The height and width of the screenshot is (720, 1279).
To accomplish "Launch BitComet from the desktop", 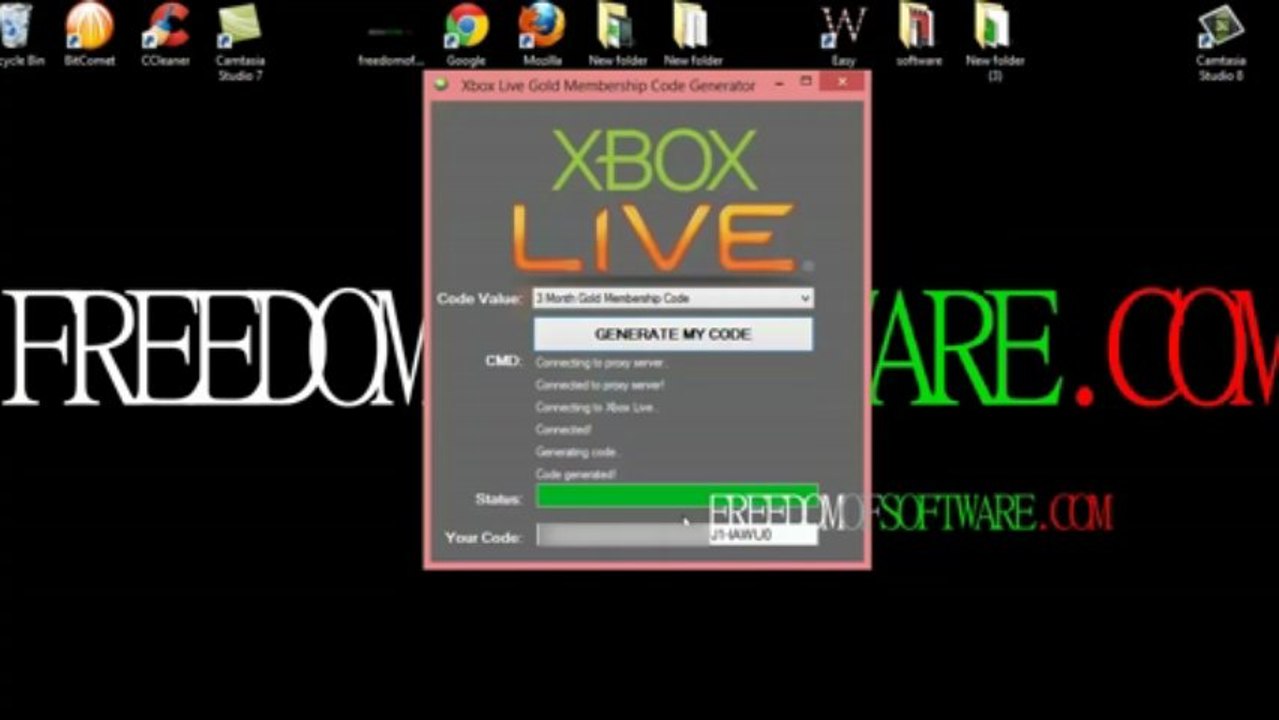I will [x=89, y=33].
